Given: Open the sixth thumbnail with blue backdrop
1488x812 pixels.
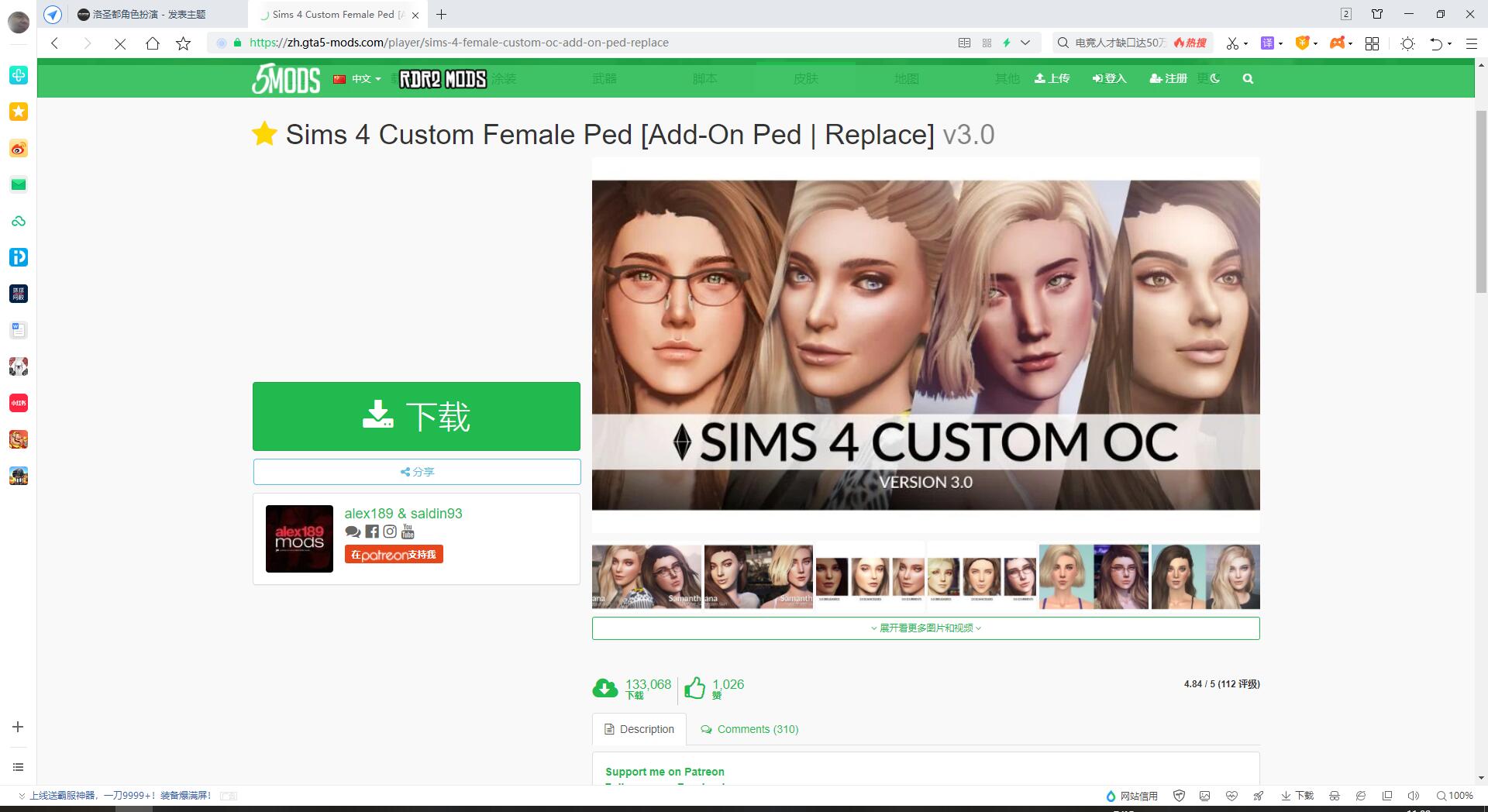Looking at the screenshot, I should click(x=1205, y=576).
